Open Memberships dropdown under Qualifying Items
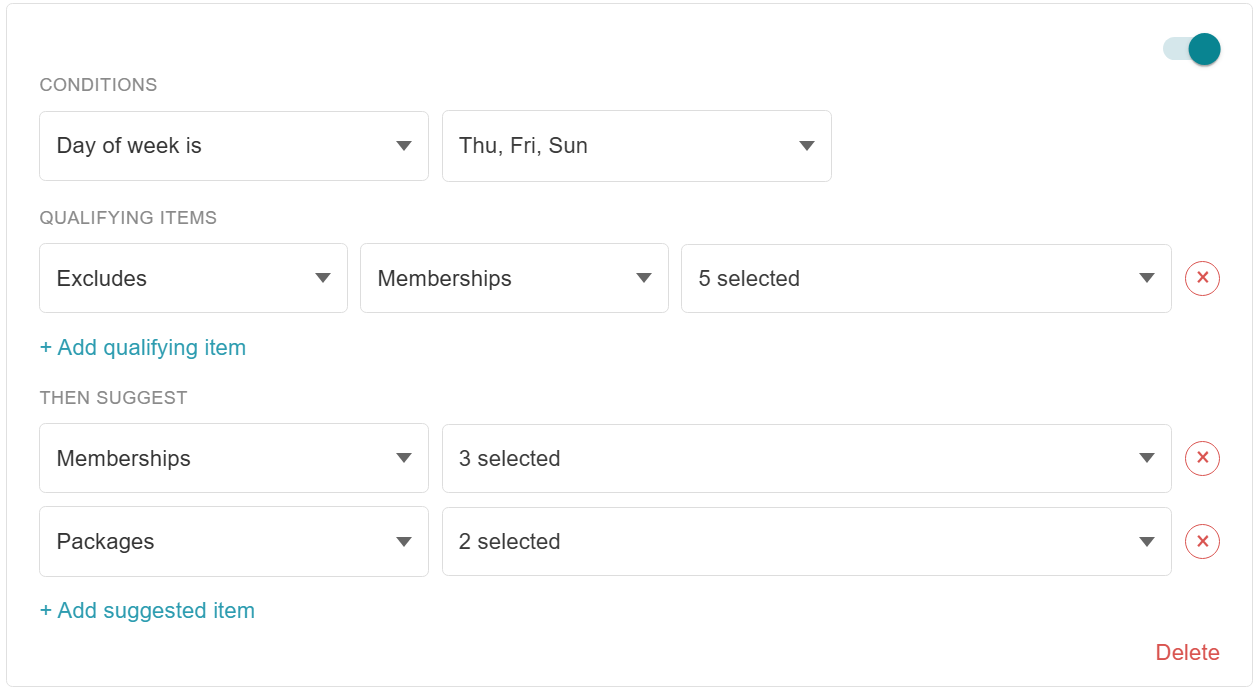 (x=514, y=278)
